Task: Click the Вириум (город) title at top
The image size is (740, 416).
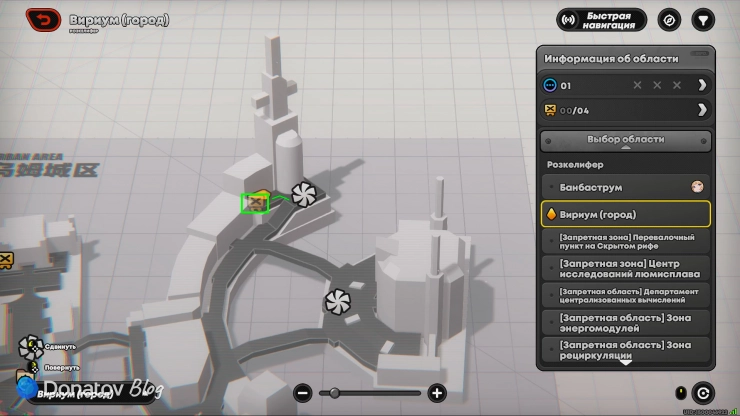Action: [119, 20]
